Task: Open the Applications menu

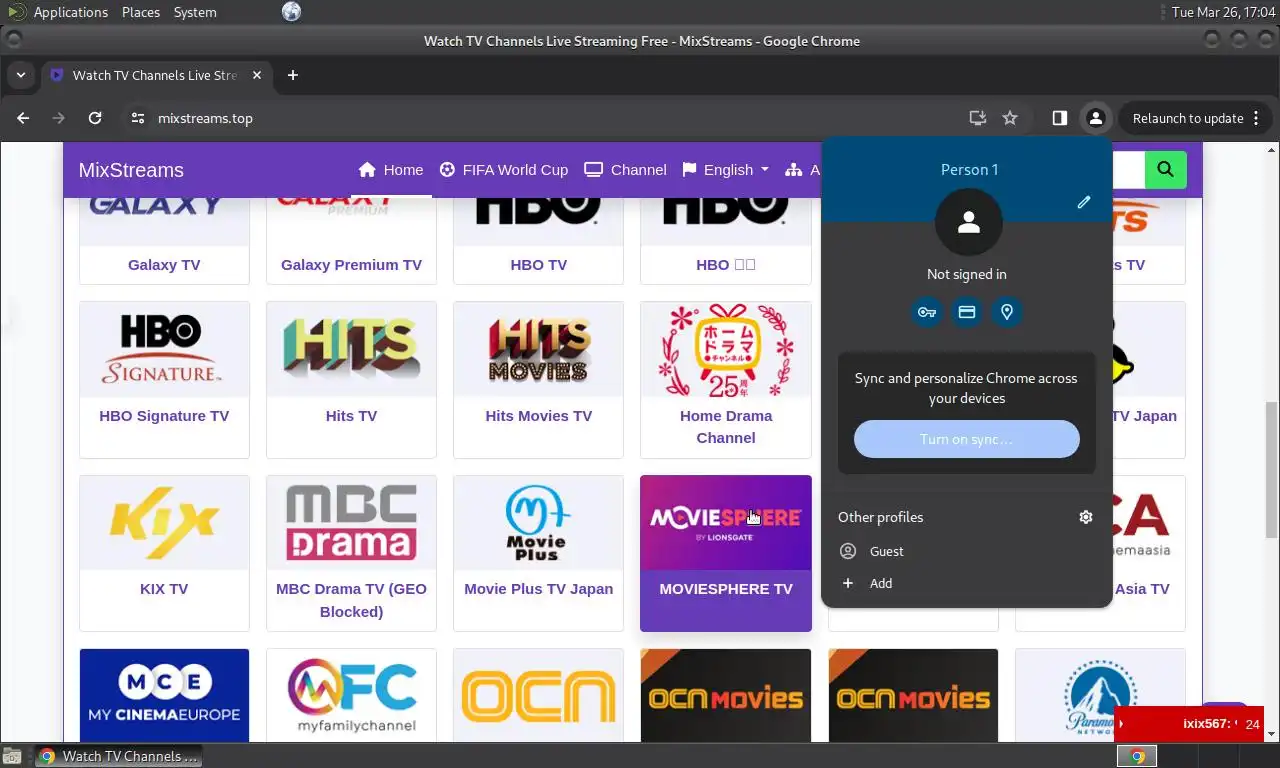Action: [x=70, y=12]
